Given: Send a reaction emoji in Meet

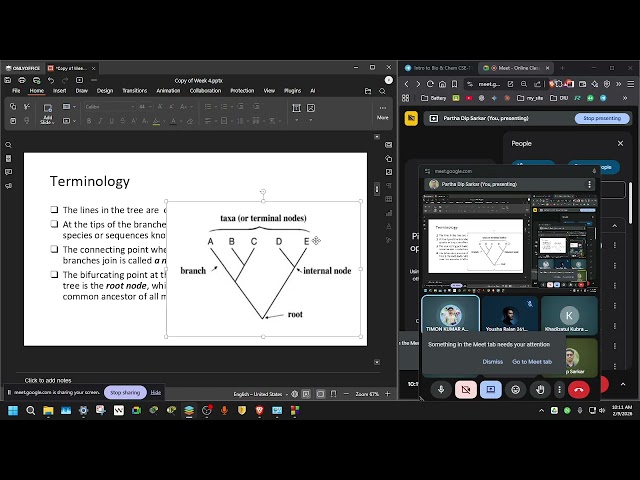Looking at the screenshot, I should [516, 390].
